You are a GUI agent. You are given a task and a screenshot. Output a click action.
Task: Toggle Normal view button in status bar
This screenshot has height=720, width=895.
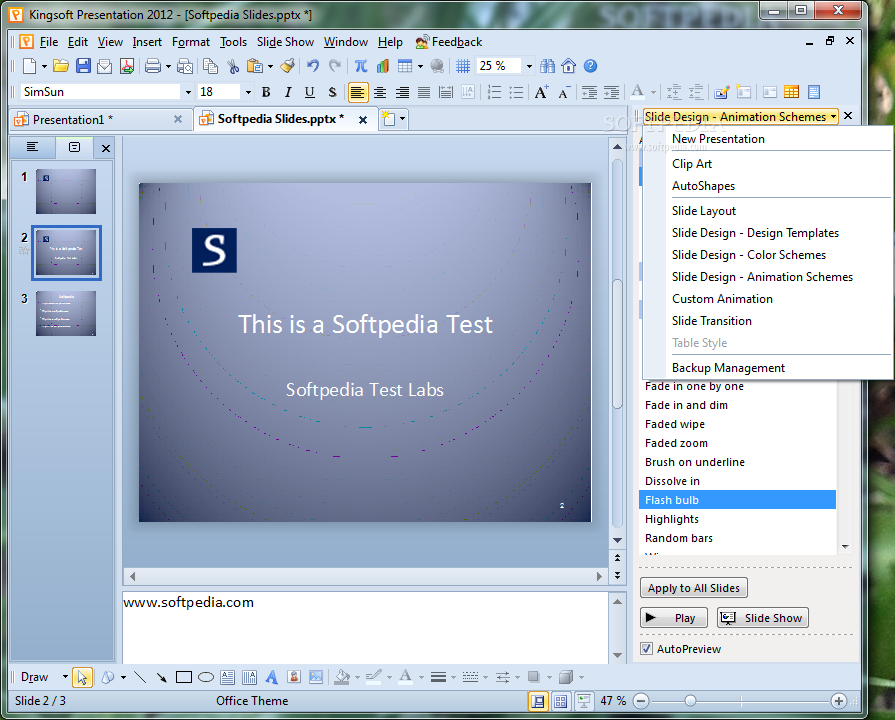click(538, 701)
